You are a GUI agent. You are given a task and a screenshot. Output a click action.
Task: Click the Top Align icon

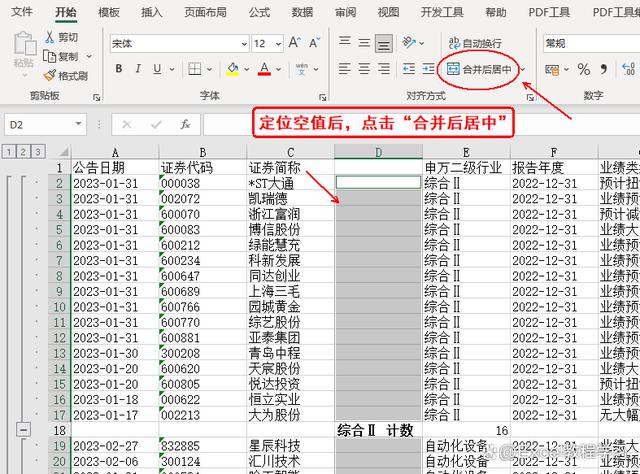[x=344, y=41]
